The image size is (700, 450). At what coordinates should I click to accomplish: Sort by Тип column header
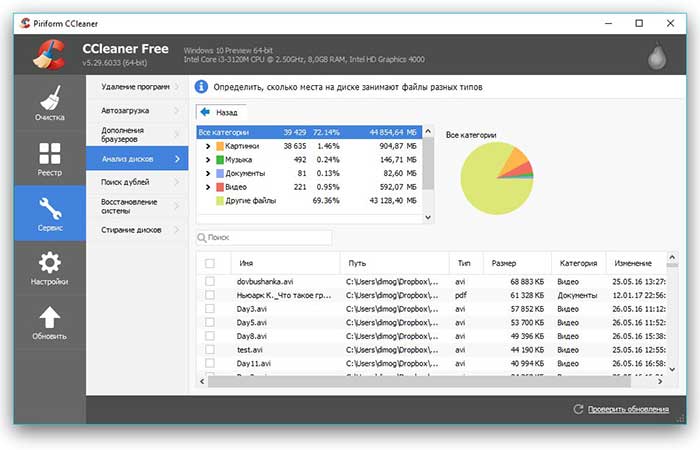click(x=466, y=263)
